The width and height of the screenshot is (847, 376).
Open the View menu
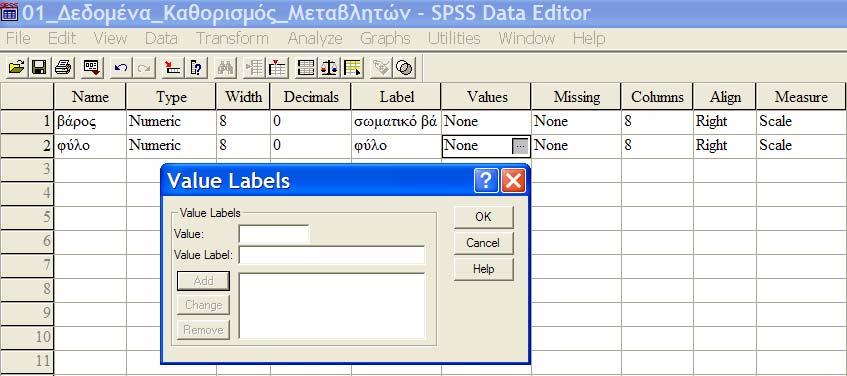pyautogui.click(x=110, y=38)
